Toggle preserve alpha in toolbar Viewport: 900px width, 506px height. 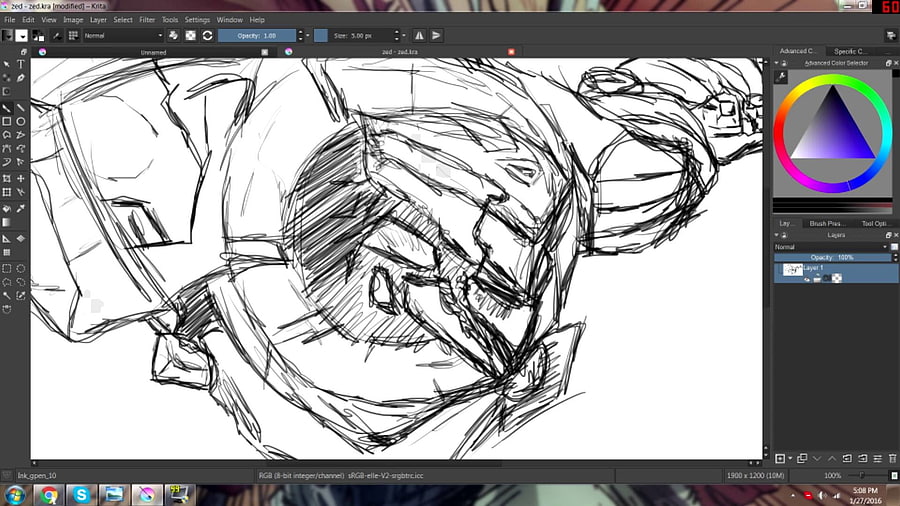coord(191,36)
